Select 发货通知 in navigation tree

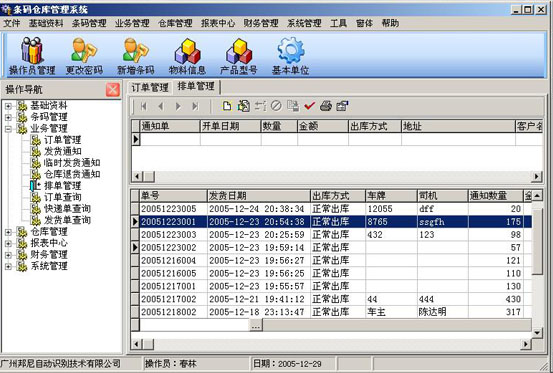pos(62,151)
